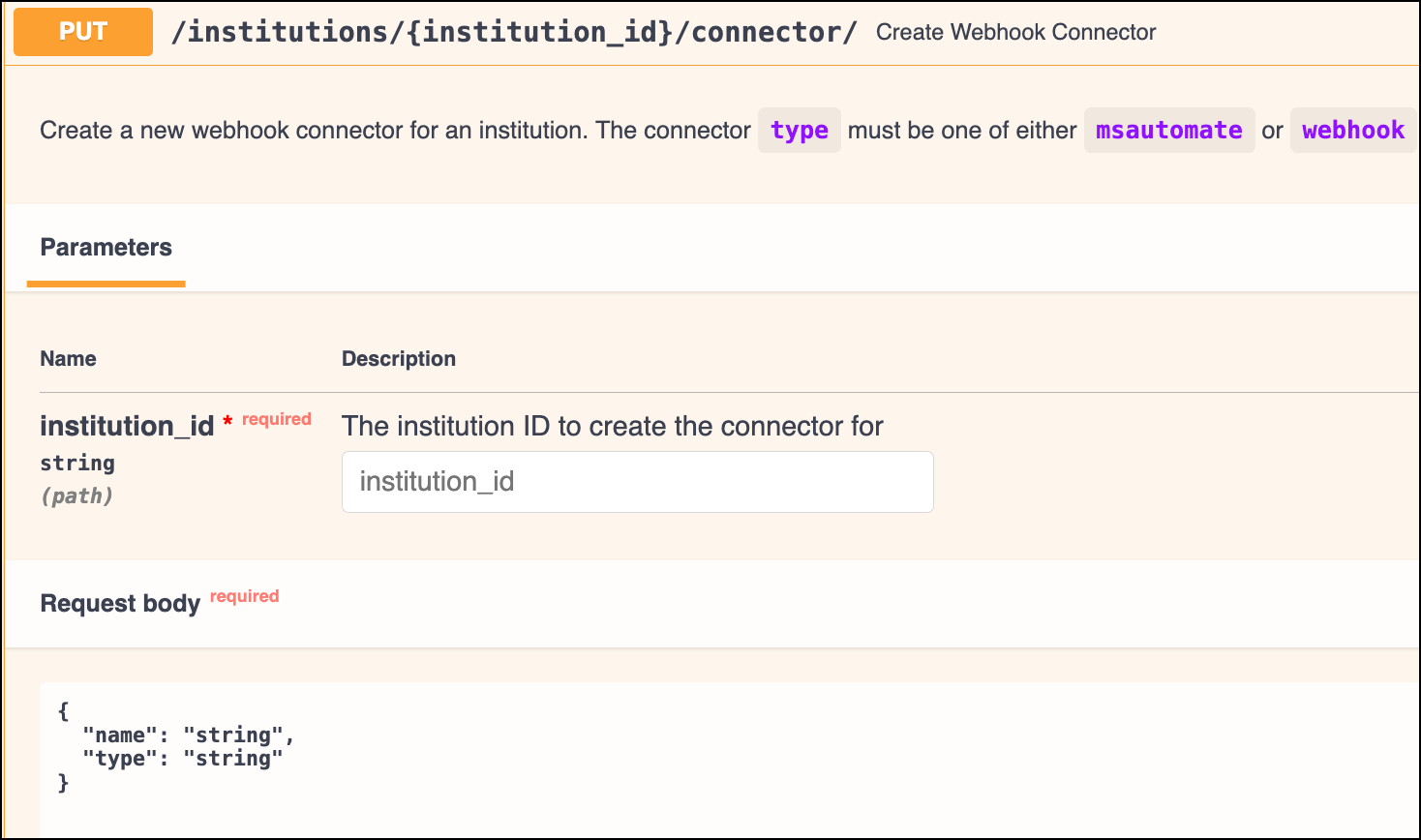Click the Request body heading
This screenshot has height=840, width=1421.
(x=120, y=604)
